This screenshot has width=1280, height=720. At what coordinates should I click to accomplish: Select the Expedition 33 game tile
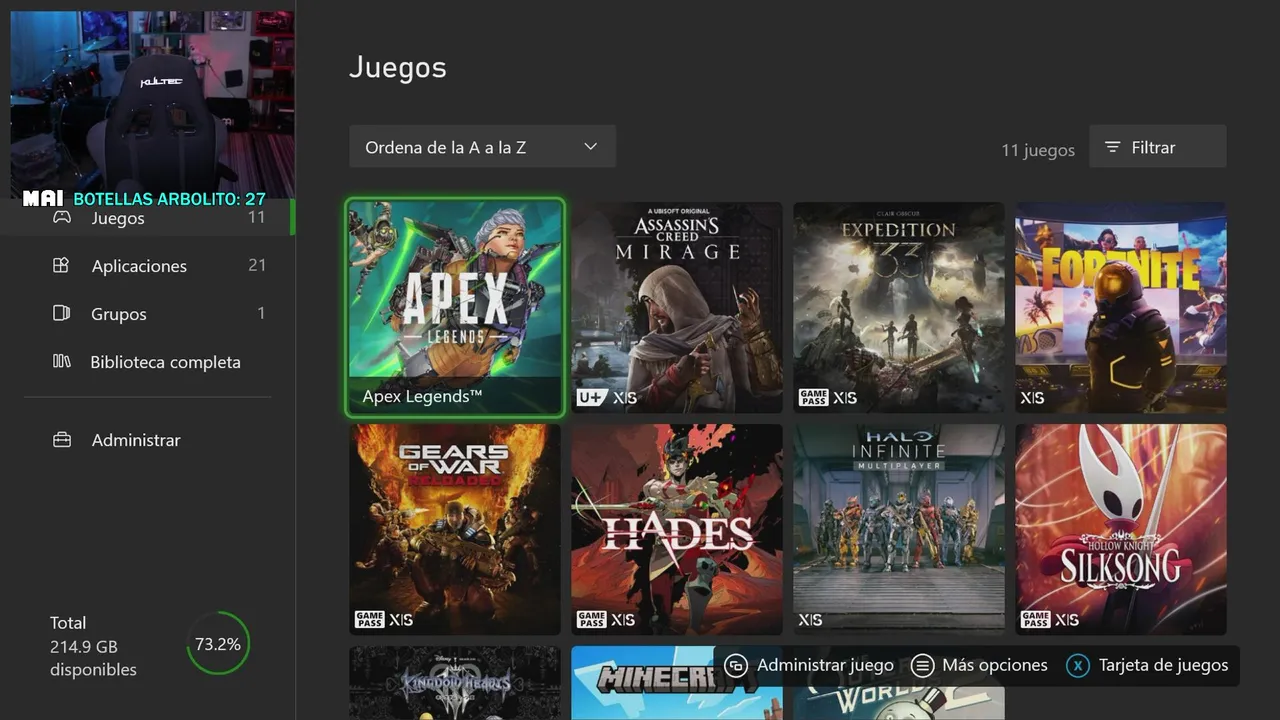coord(899,307)
